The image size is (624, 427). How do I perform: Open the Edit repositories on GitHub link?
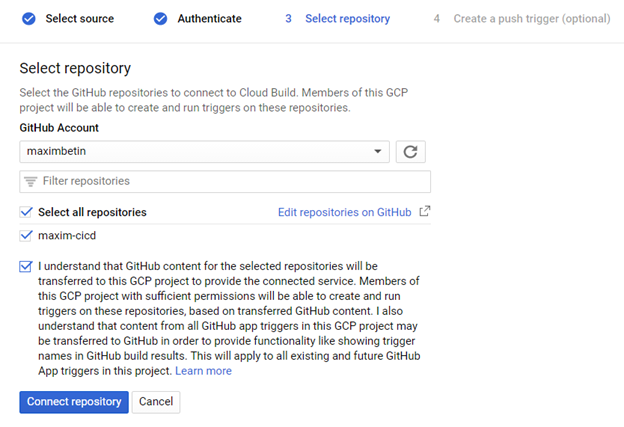344,212
